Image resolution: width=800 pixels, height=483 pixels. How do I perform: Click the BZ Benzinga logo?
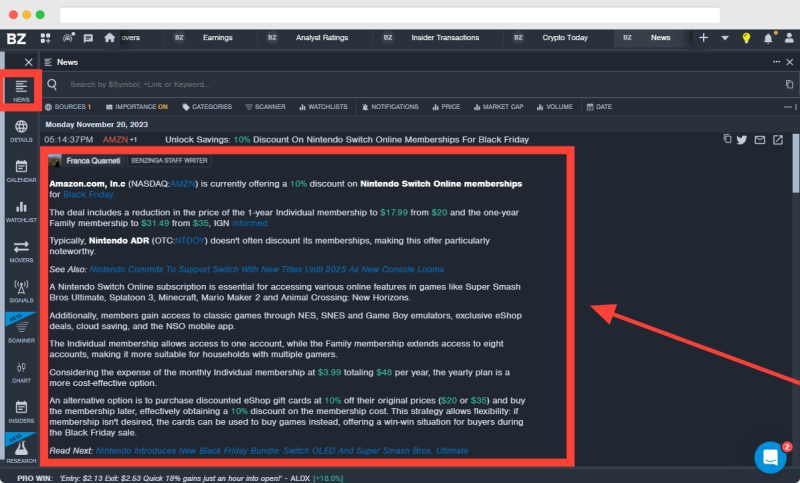pos(16,38)
